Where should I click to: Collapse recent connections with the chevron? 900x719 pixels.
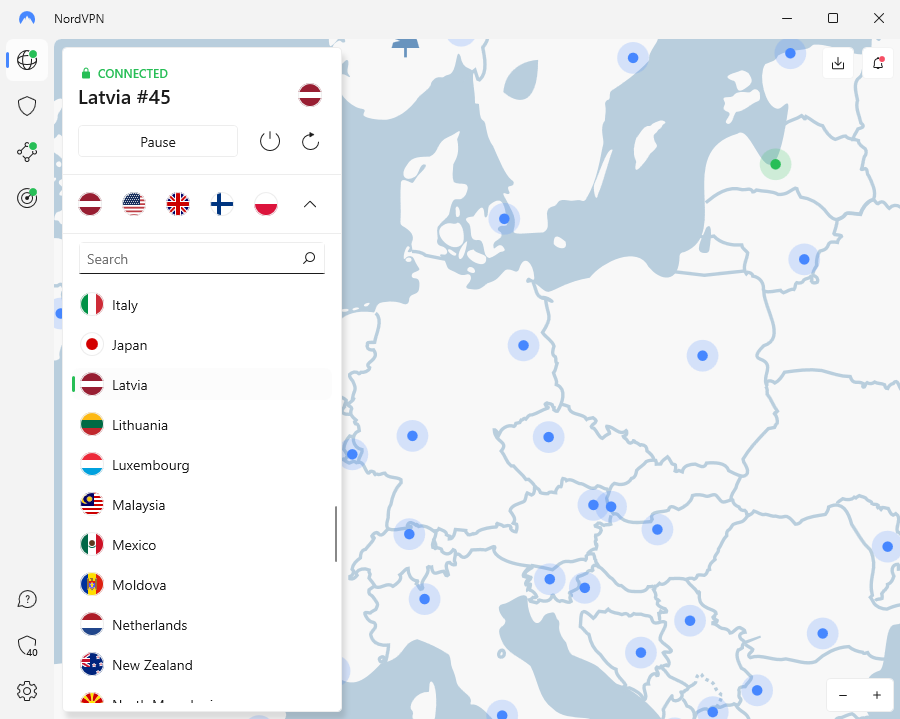(310, 203)
